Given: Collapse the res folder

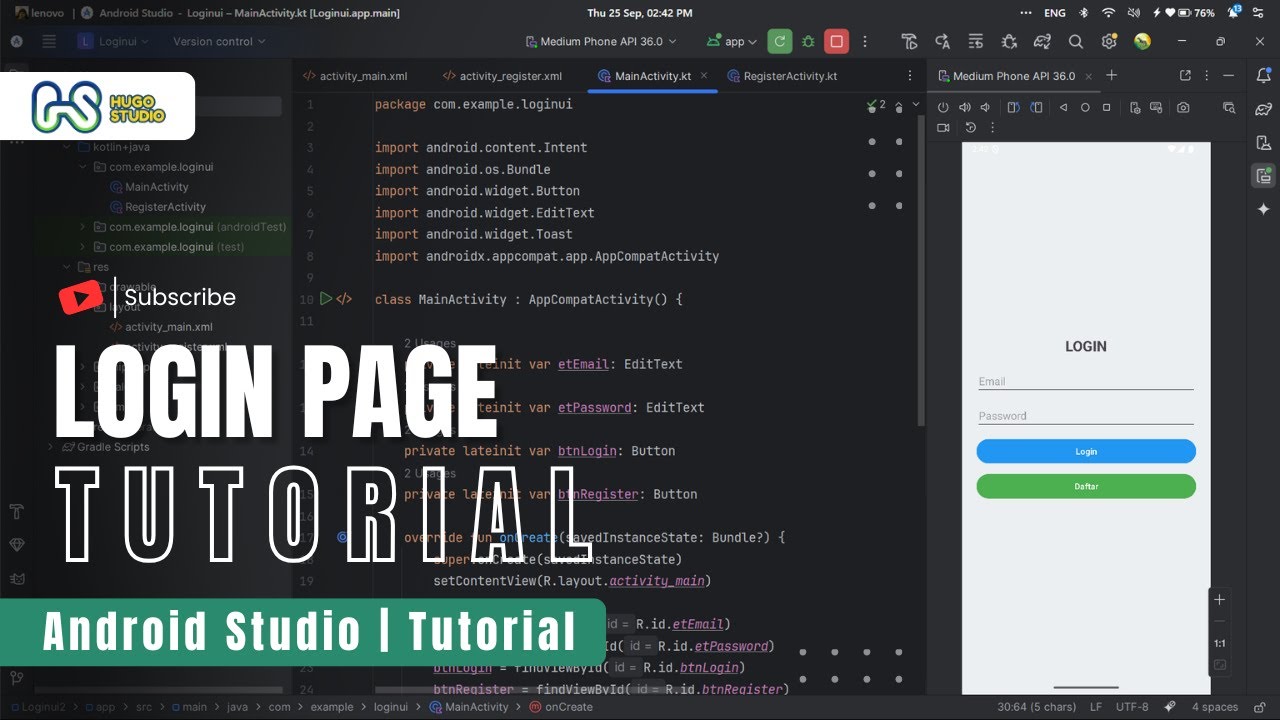Looking at the screenshot, I should (68, 267).
